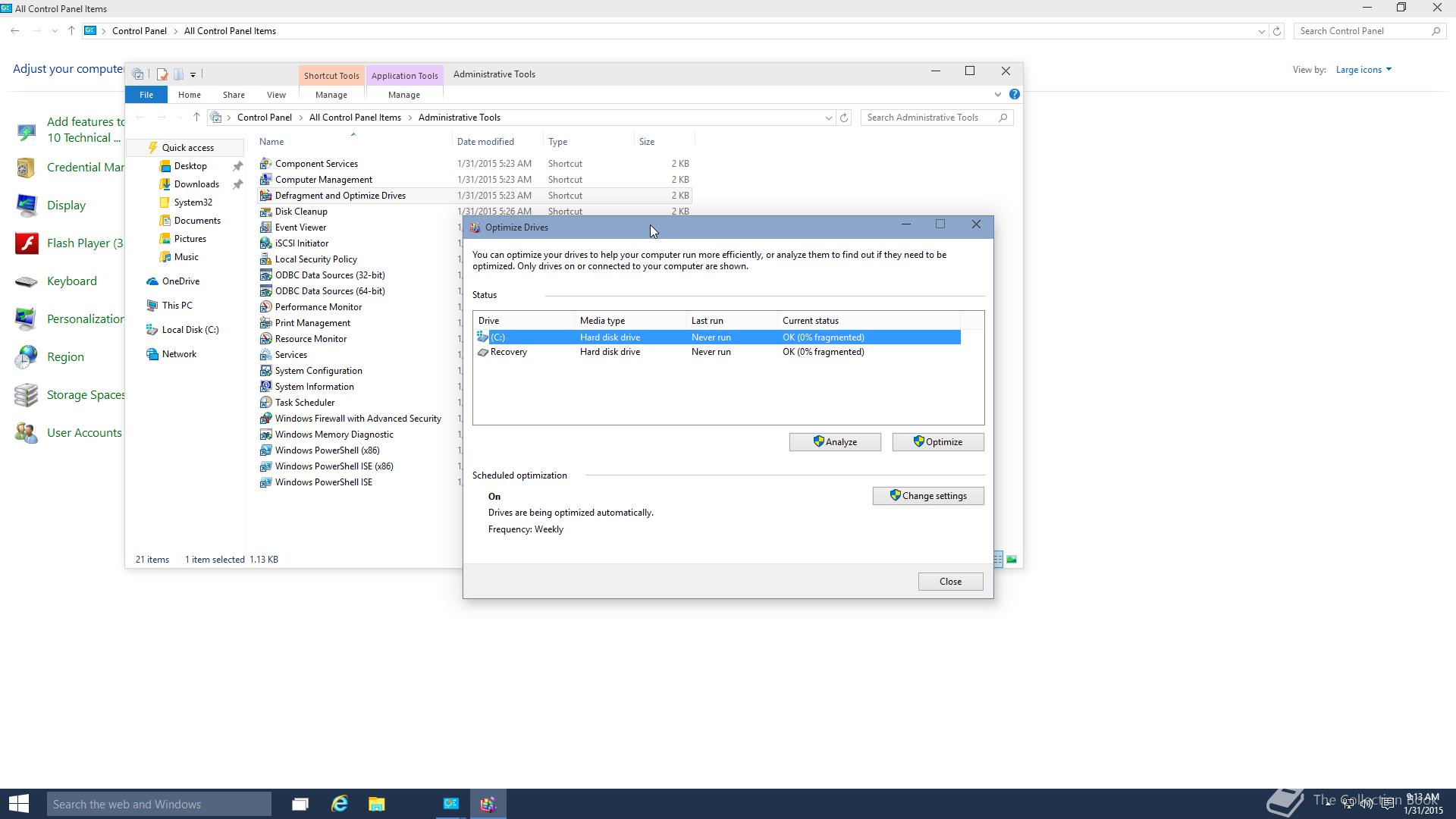The image size is (1456, 819).
Task: Open Computer Management shortcut icon
Action: [265, 180]
